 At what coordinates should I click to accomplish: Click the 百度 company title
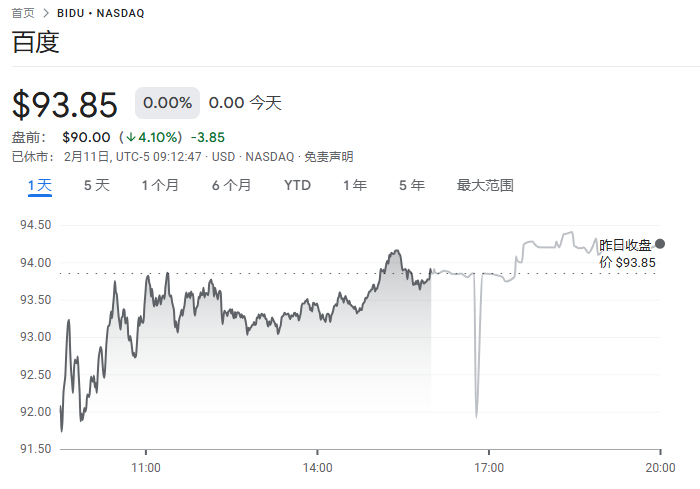click(36, 43)
